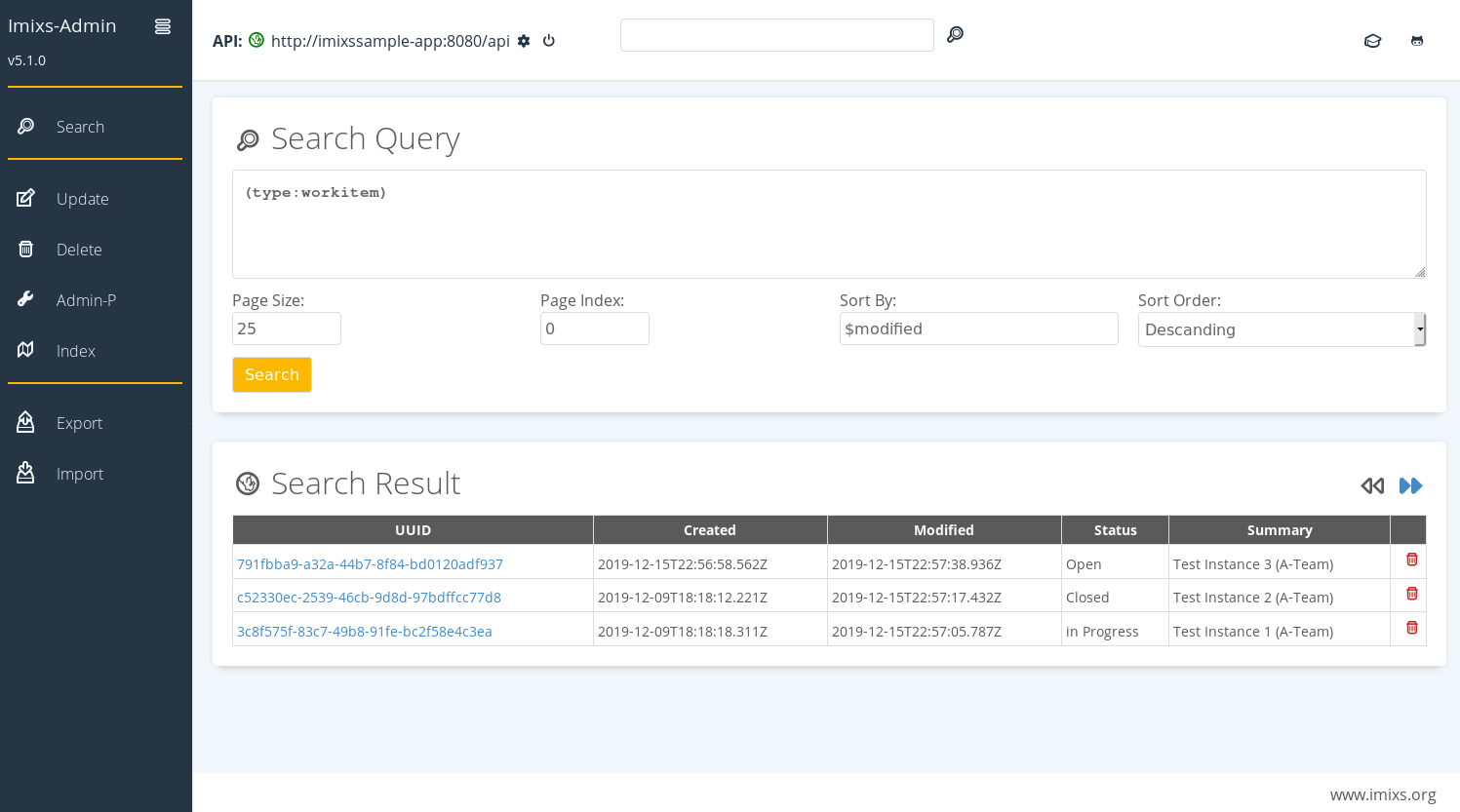Click the green globe icon next to API
Screen dimensions: 1460x812
[x=256, y=40]
